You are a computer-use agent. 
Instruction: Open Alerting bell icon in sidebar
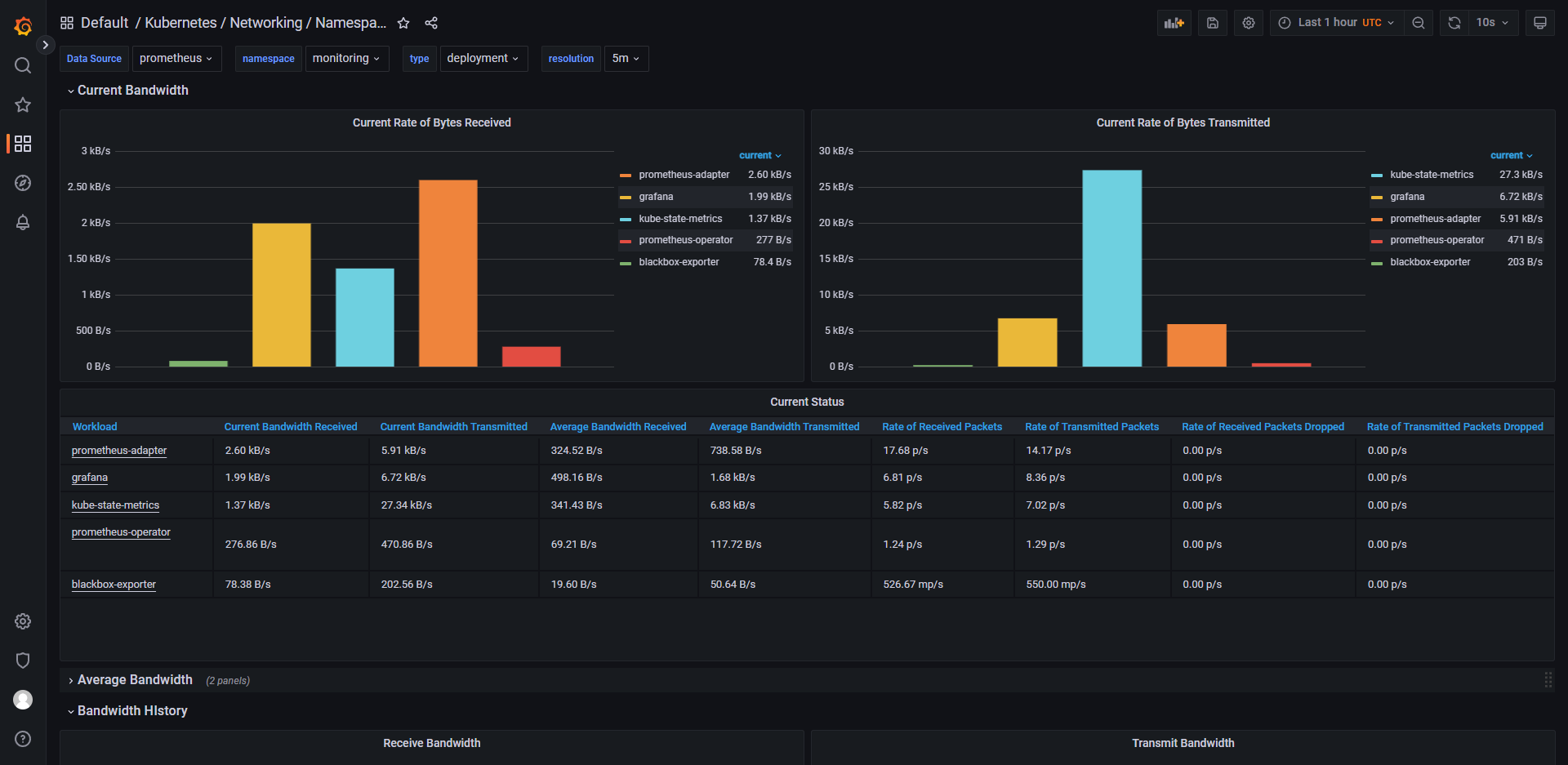[x=23, y=222]
